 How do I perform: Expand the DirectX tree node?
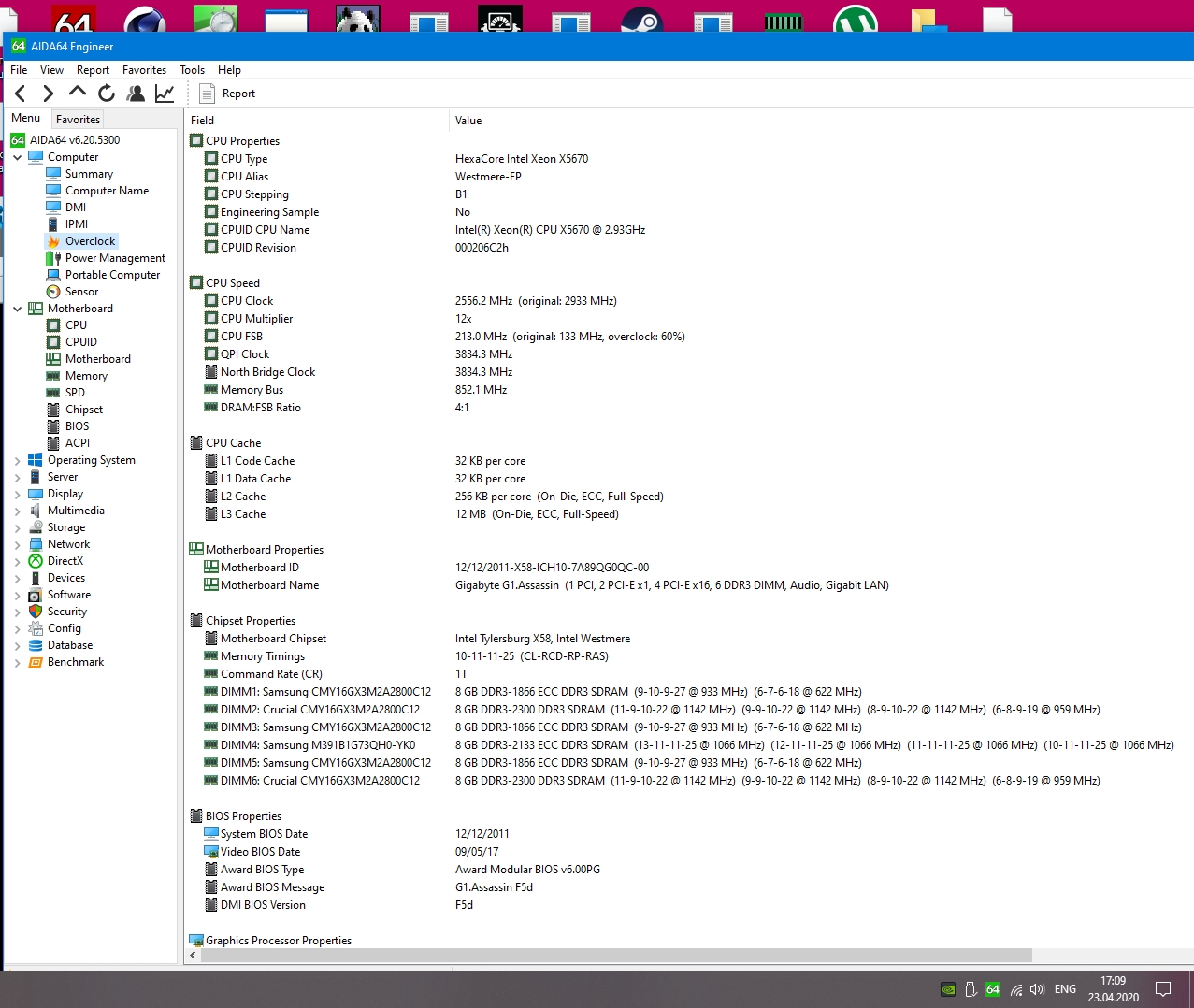pos(17,561)
